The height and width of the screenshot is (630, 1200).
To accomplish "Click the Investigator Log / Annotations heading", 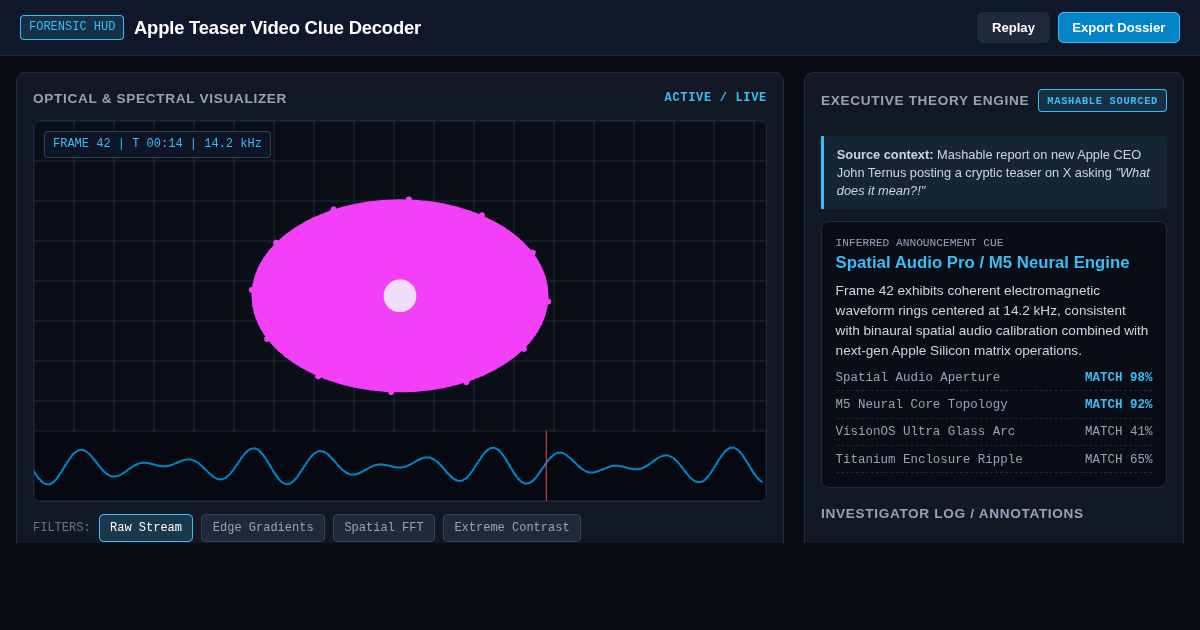I will (x=952, y=514).
